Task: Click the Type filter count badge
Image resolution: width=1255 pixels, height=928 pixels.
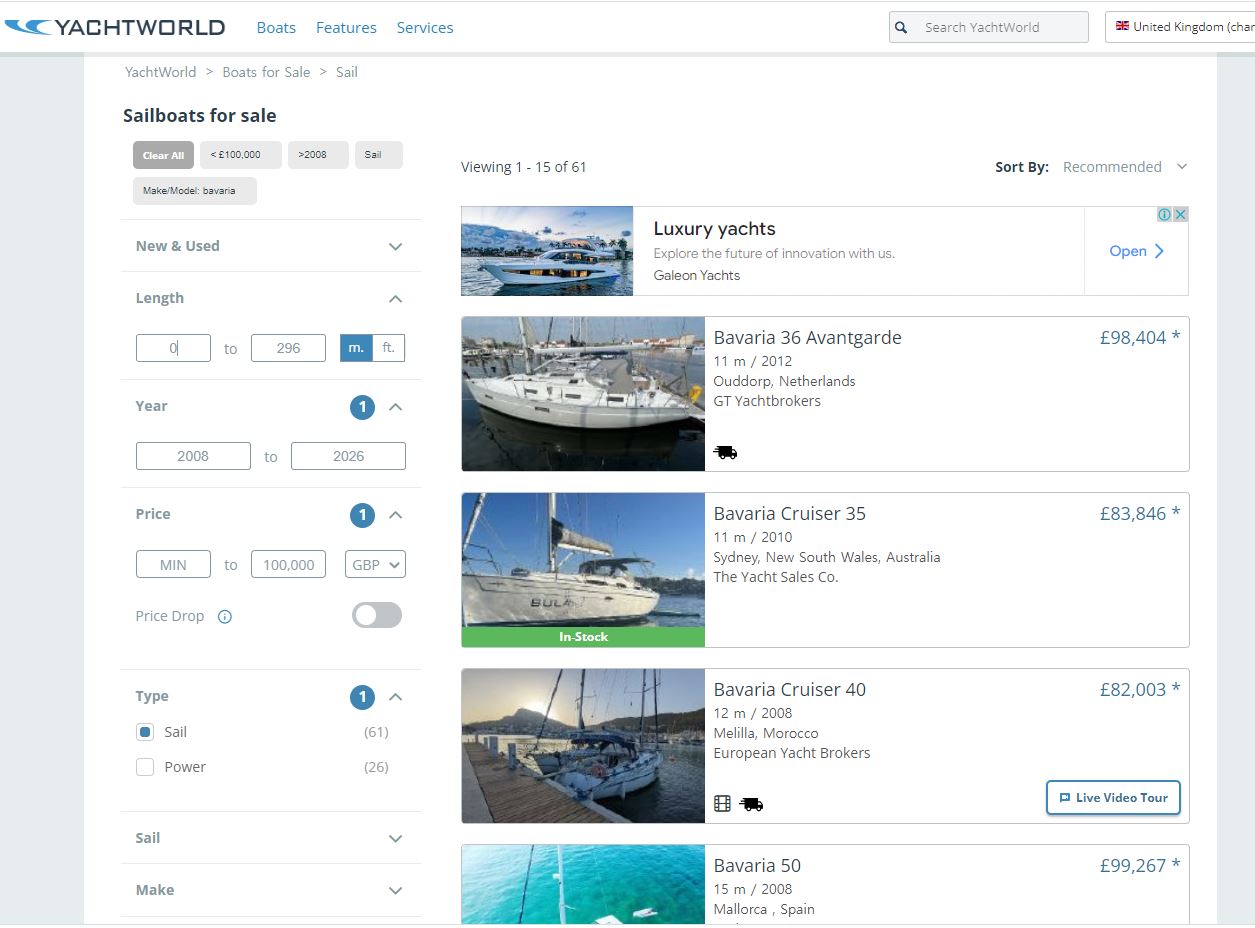Action: point(362,697)
